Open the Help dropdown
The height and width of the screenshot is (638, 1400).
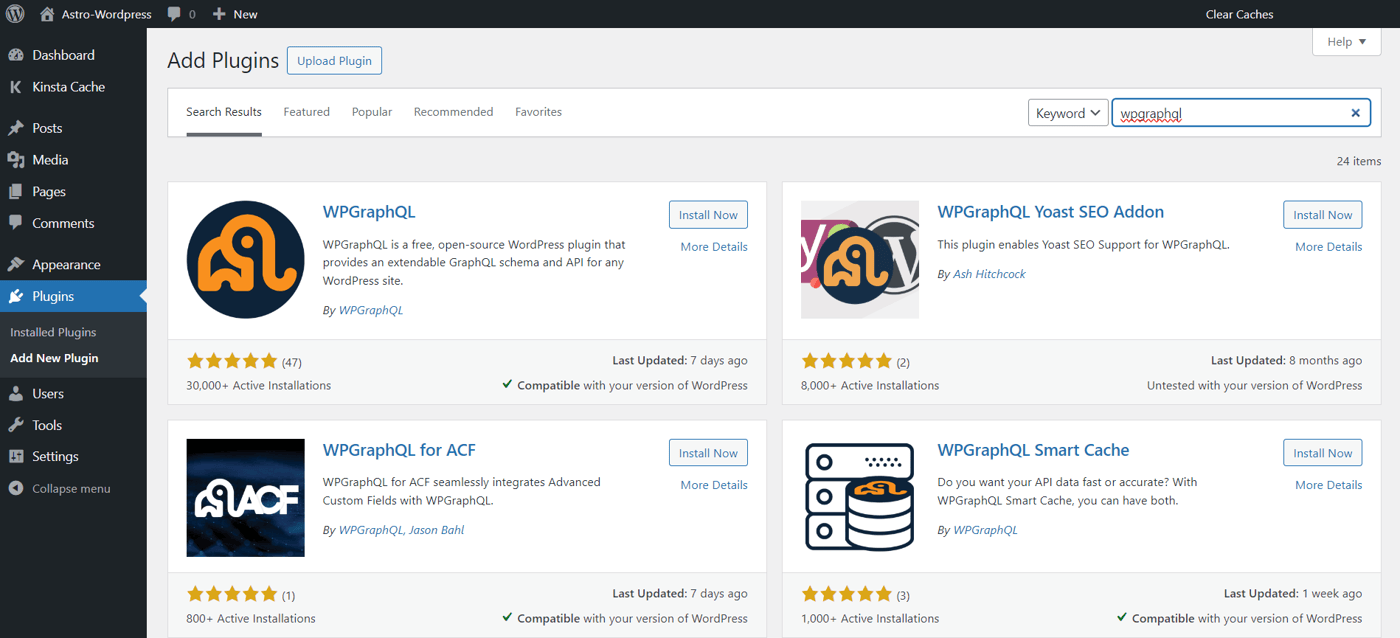click(x=1345, y=41)
